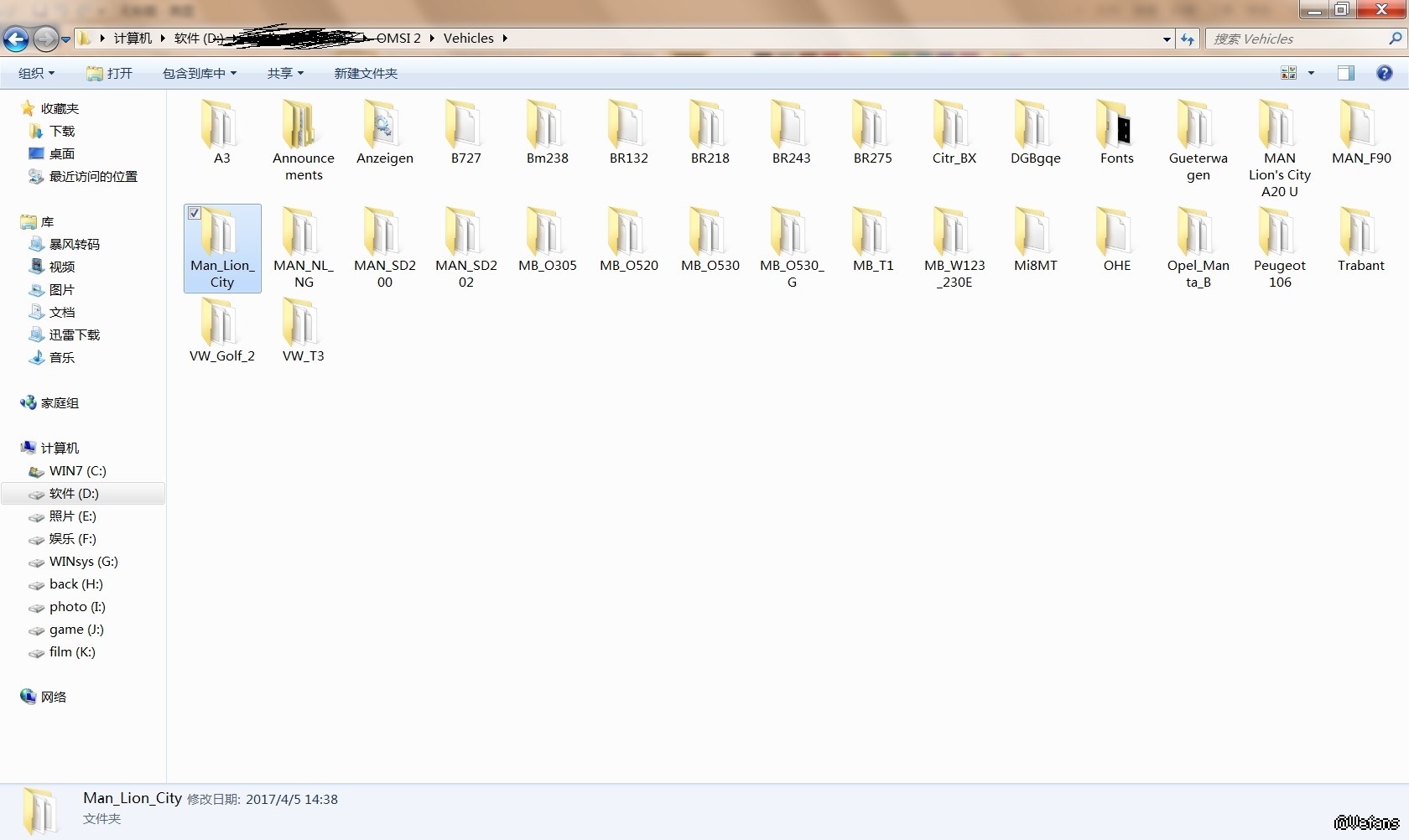This screenshot has width=1409, height=840.
Task: Select 计算机 in the address path
Action: coord(133,39)
